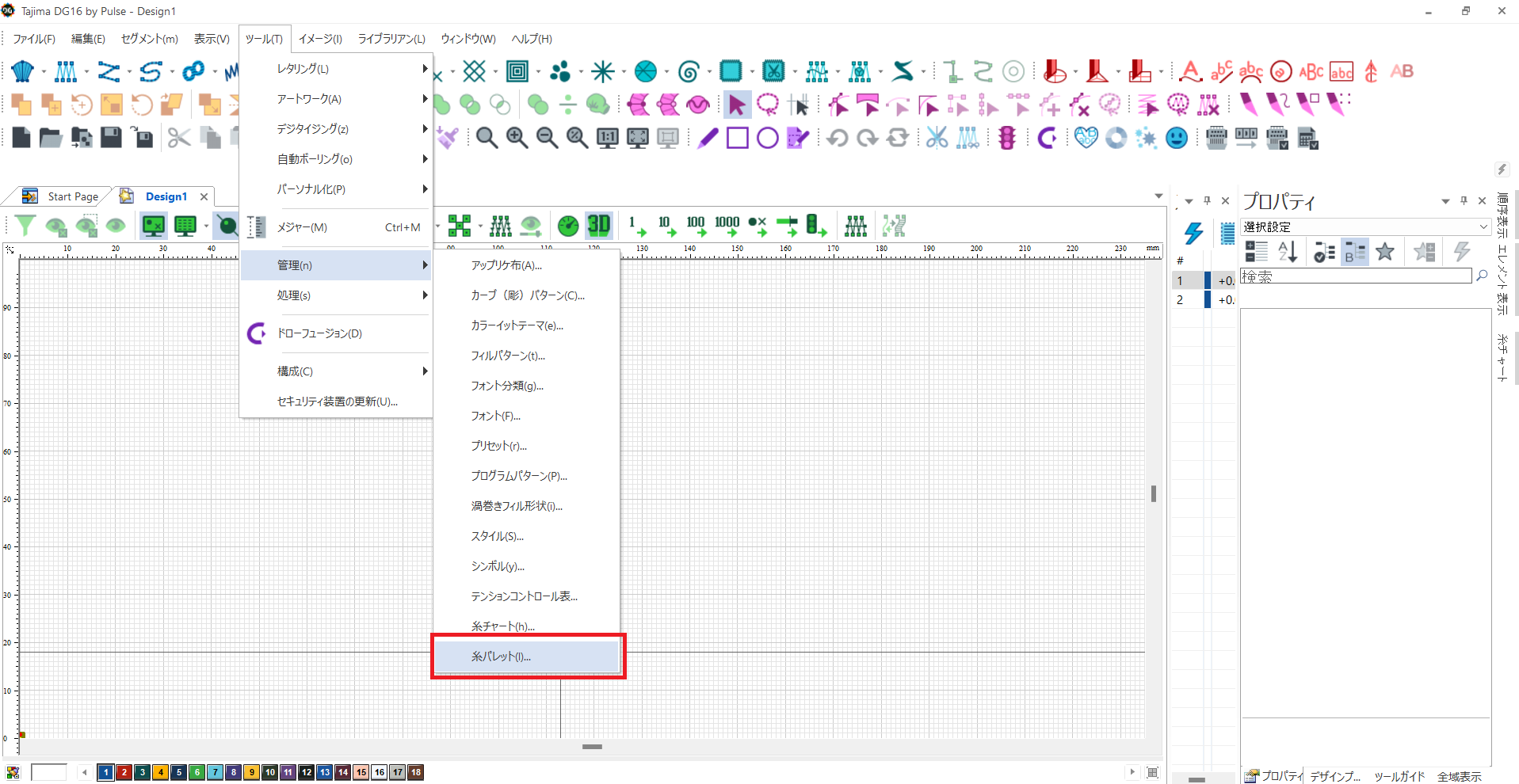Sort properties alphabetically (A-Z icon)
The height and width of the screenshot is (784, 1519).
click(1287, 252)
